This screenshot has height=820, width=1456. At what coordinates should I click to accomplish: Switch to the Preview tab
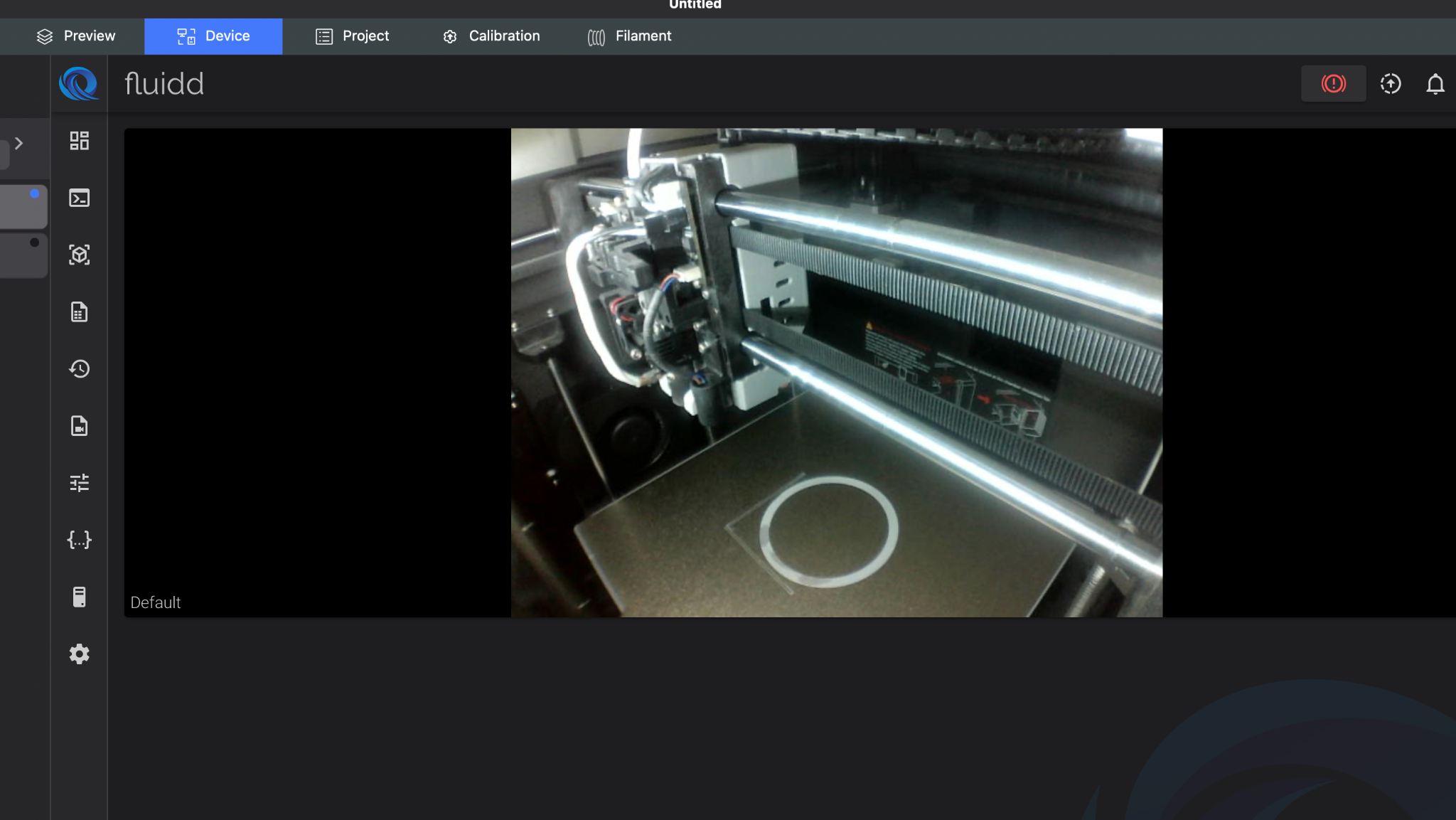pos(75,36)
